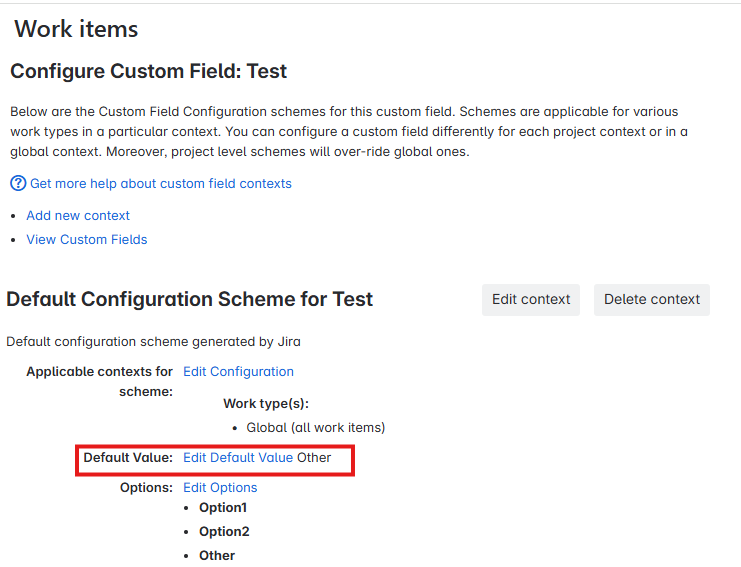Click the 'Work items' page heading
This screenshot has height=567, width=741.
[76, 29]
